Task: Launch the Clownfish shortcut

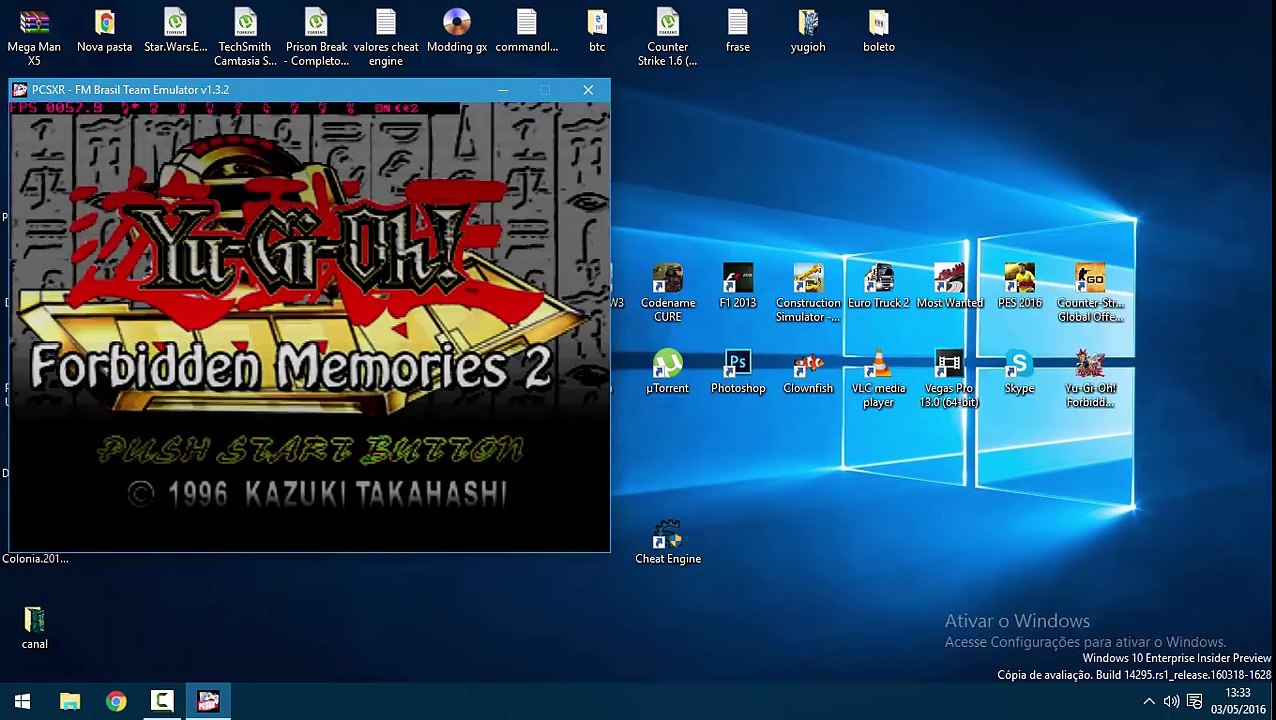Action: tap(808, 363)
